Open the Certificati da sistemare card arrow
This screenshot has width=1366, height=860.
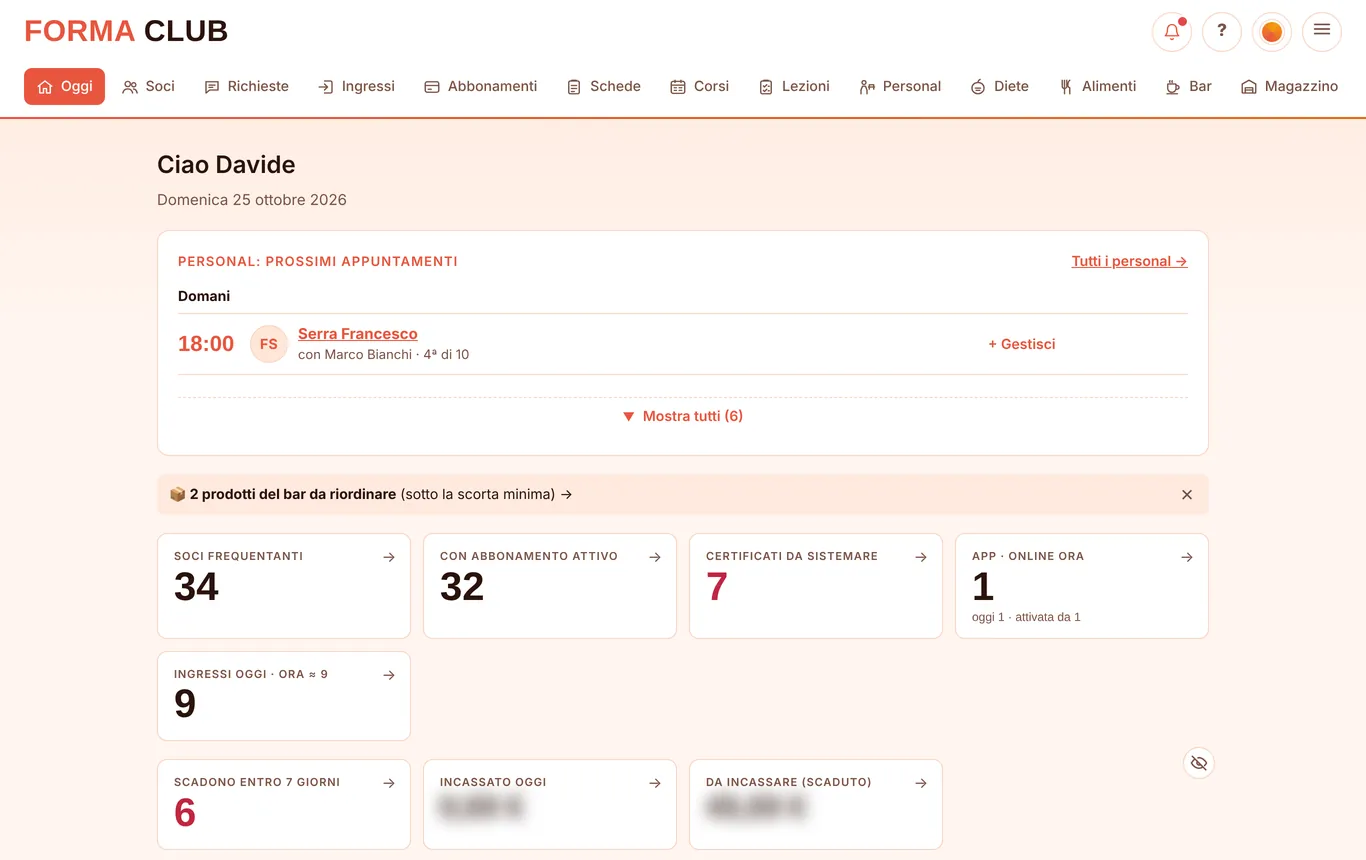click(921, 557)
